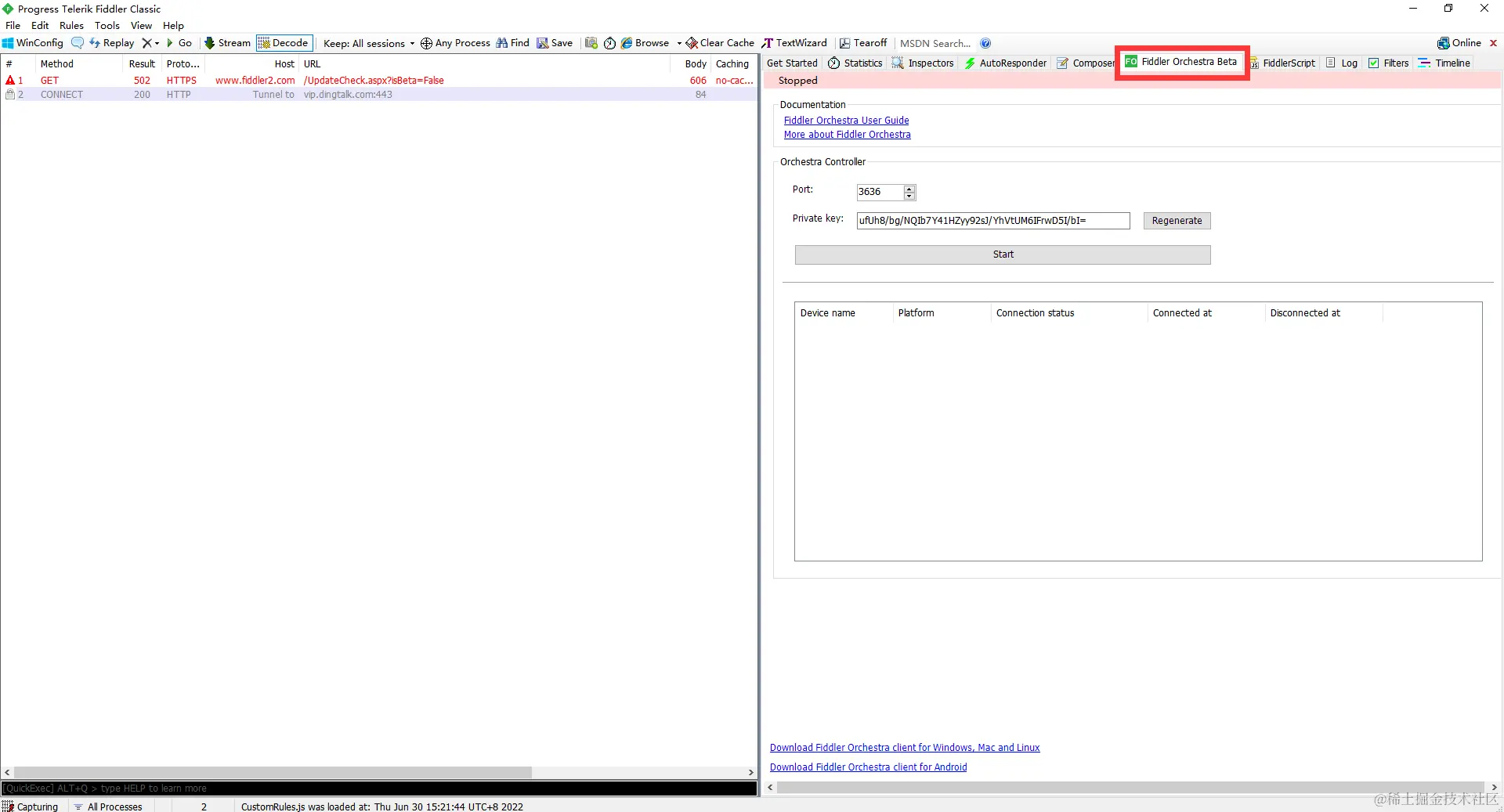Image resolution: width=1504 pixels, height=812 pixels.
Task: Open Fiddler Orchestra User Guide link
Action: (846, 121)
